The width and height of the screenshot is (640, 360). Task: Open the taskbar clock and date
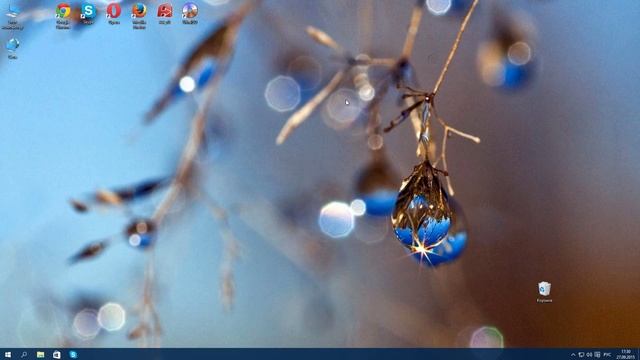[626, 354]
